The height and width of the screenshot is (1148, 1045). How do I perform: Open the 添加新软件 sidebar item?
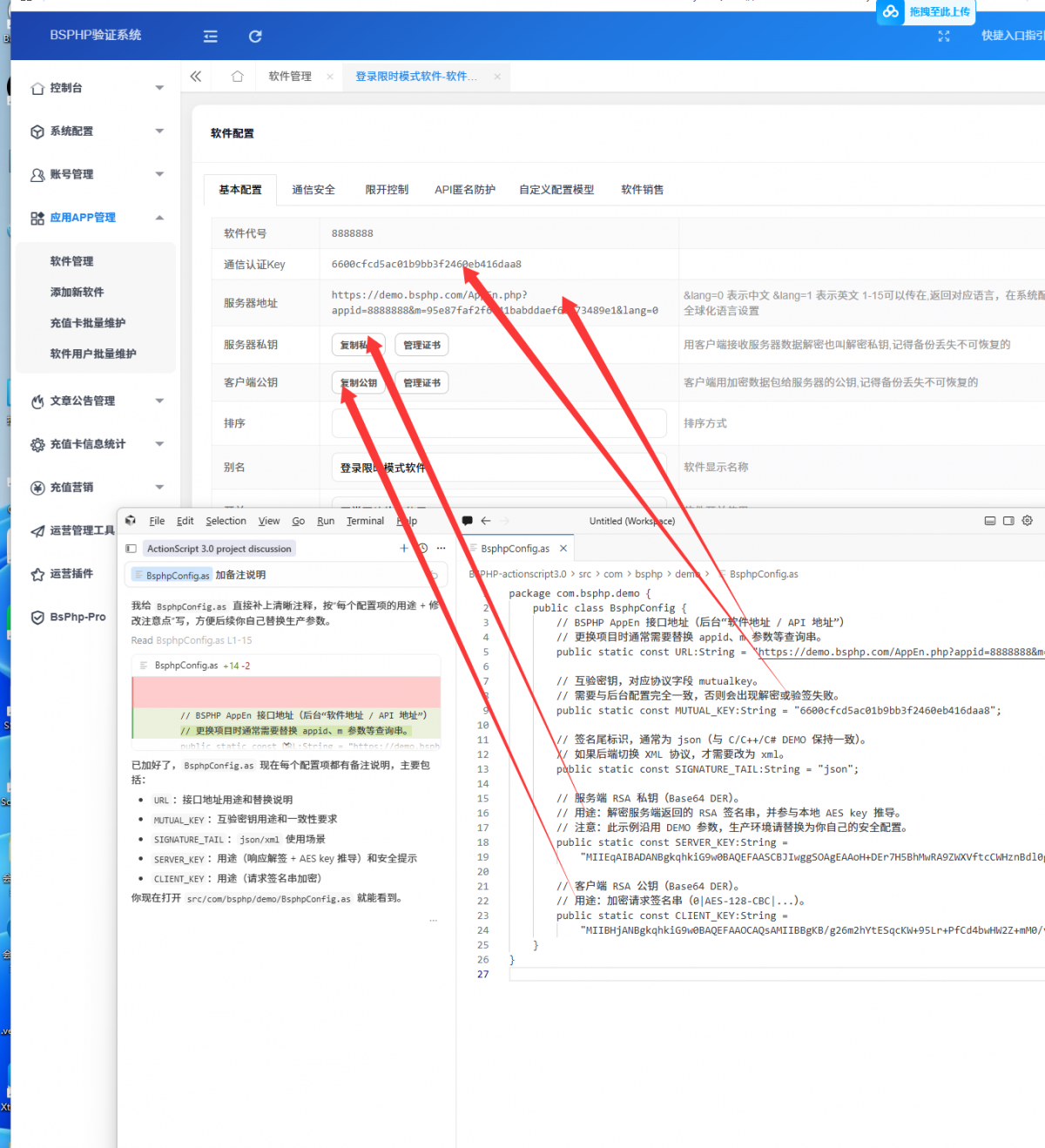coord(77,293)
